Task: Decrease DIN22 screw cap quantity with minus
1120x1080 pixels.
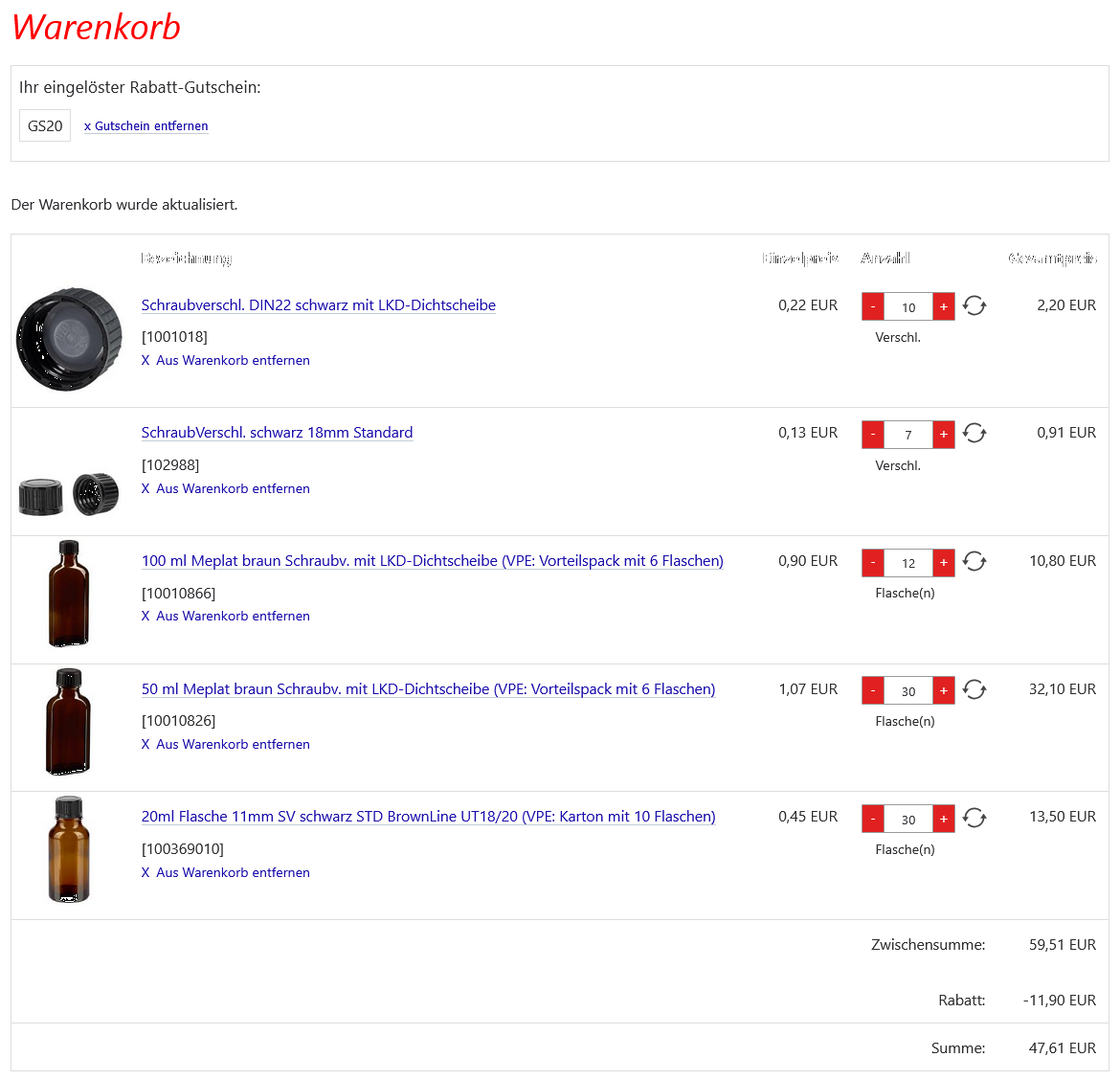Action: 873,306
